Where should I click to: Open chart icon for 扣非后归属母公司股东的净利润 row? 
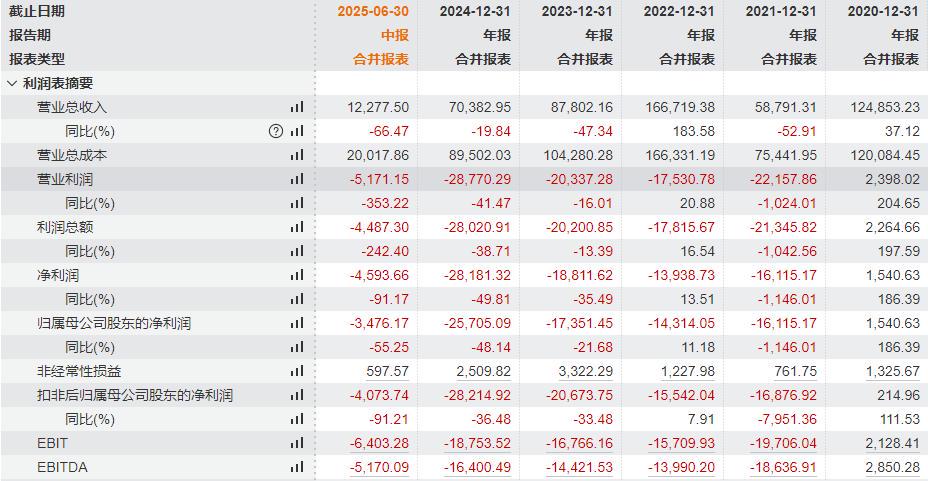(x=297, y=395)
